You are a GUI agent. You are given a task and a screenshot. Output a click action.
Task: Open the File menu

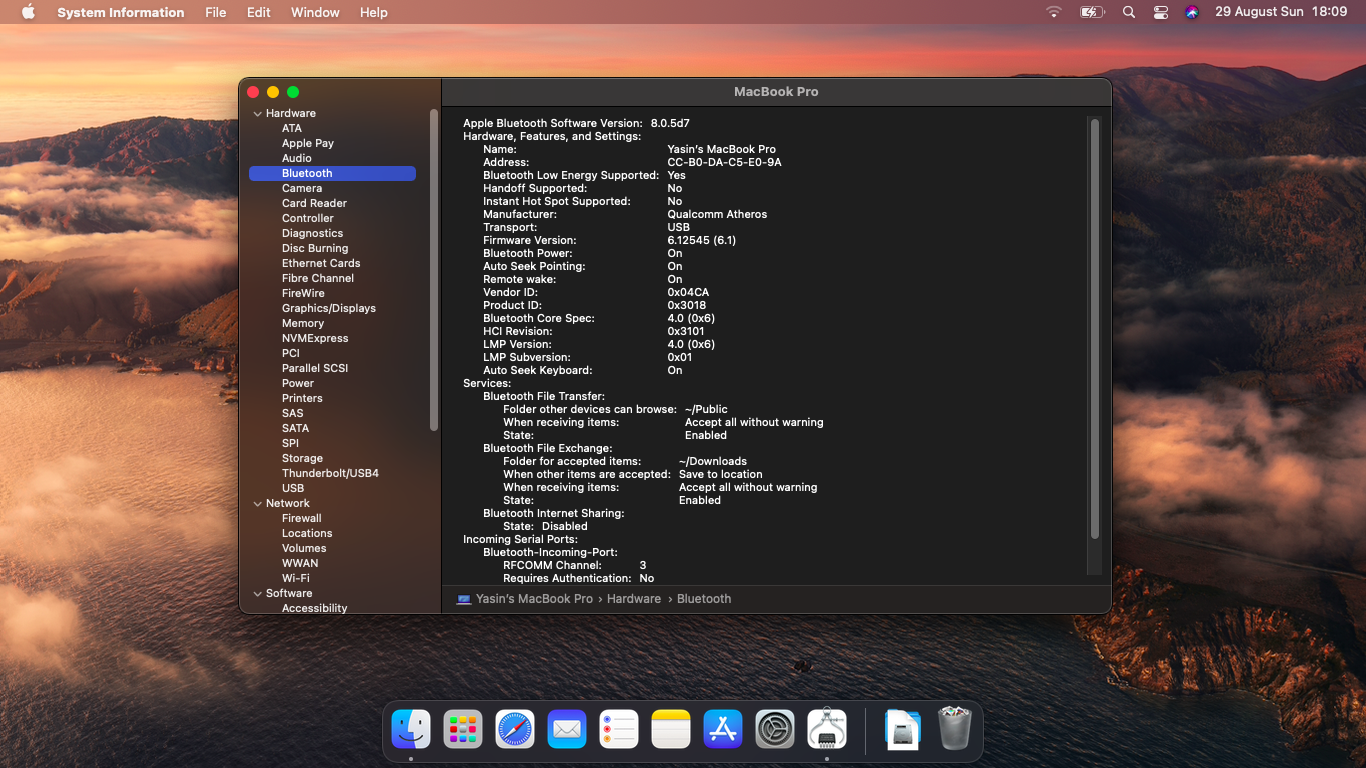coord(215,12)
